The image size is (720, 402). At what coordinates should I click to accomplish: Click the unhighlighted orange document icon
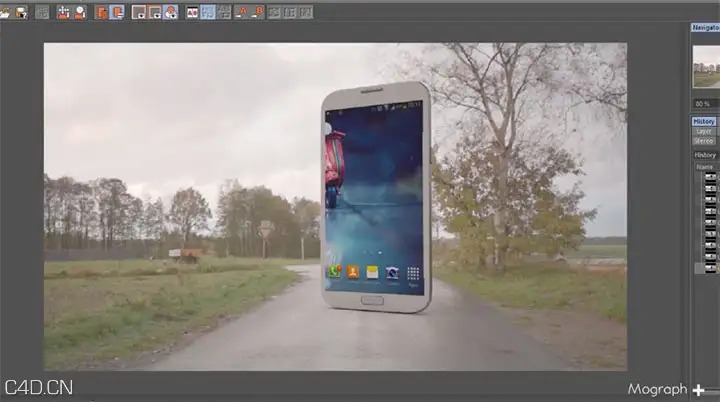101,12
